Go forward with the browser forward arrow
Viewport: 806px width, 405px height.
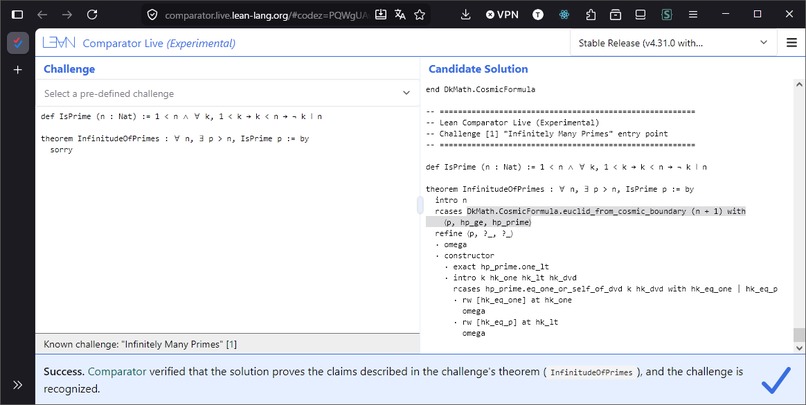tap(67, 14)
